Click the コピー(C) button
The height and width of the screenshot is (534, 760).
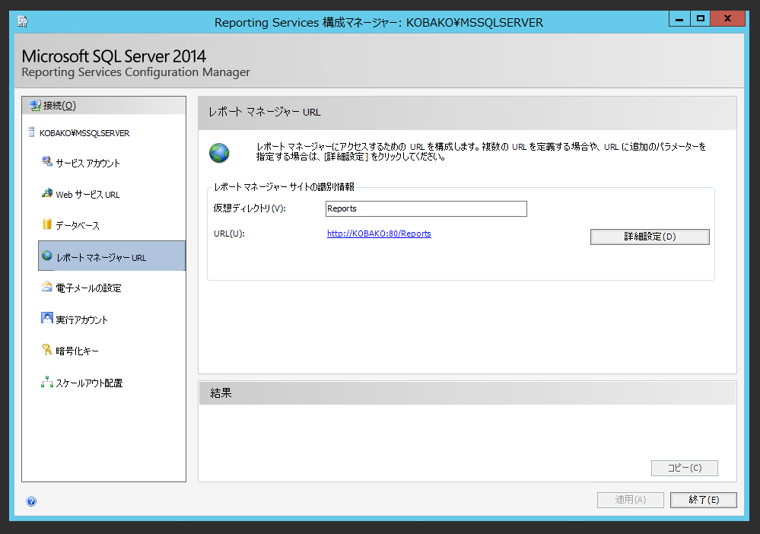click(x=684, y=468)
